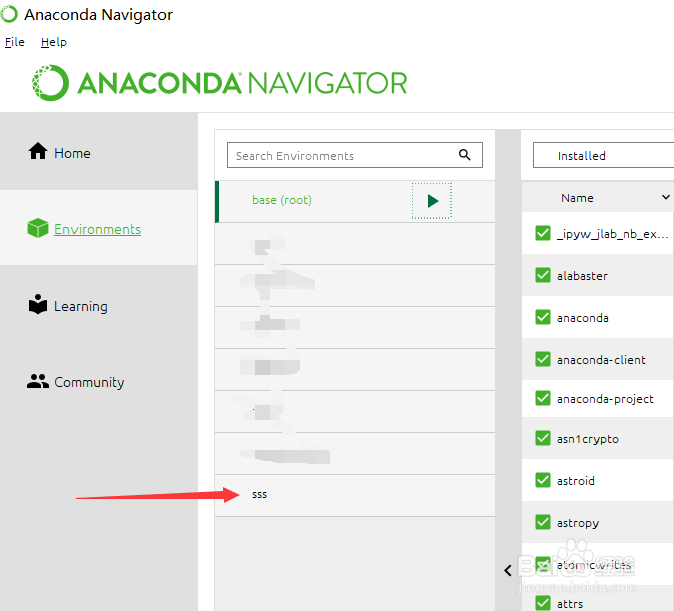Image resolution: width=674 pixels, height=611 pixels.
Task: Click the _ipyw_jlab_nb_ex package name
Action: (x=612, y=234)
